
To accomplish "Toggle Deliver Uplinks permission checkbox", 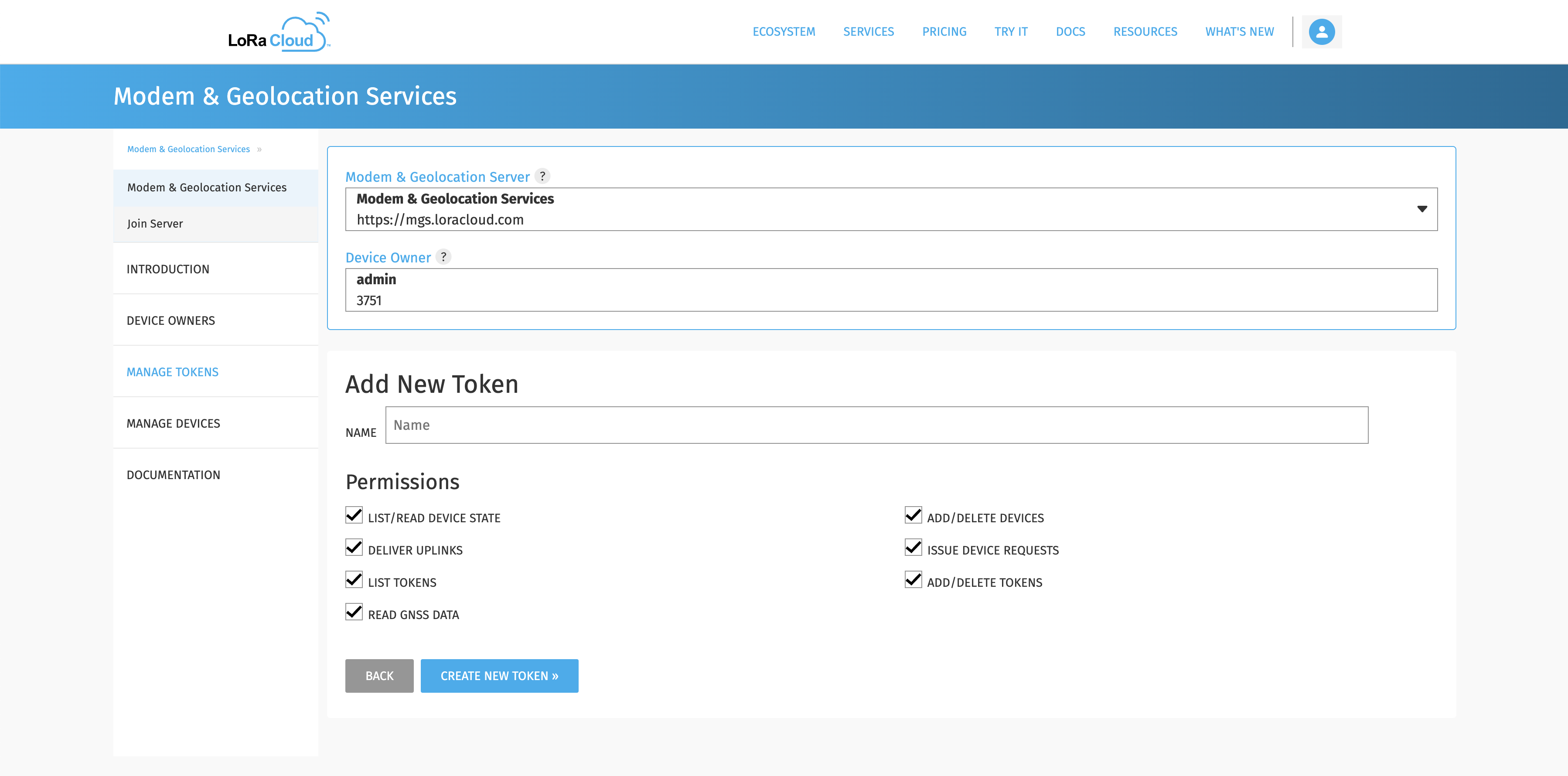I will click(354, 548).
